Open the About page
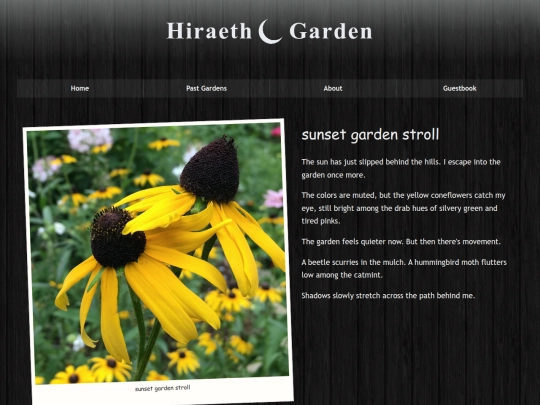This screenshot has width=540, height=405. point(333,89)
